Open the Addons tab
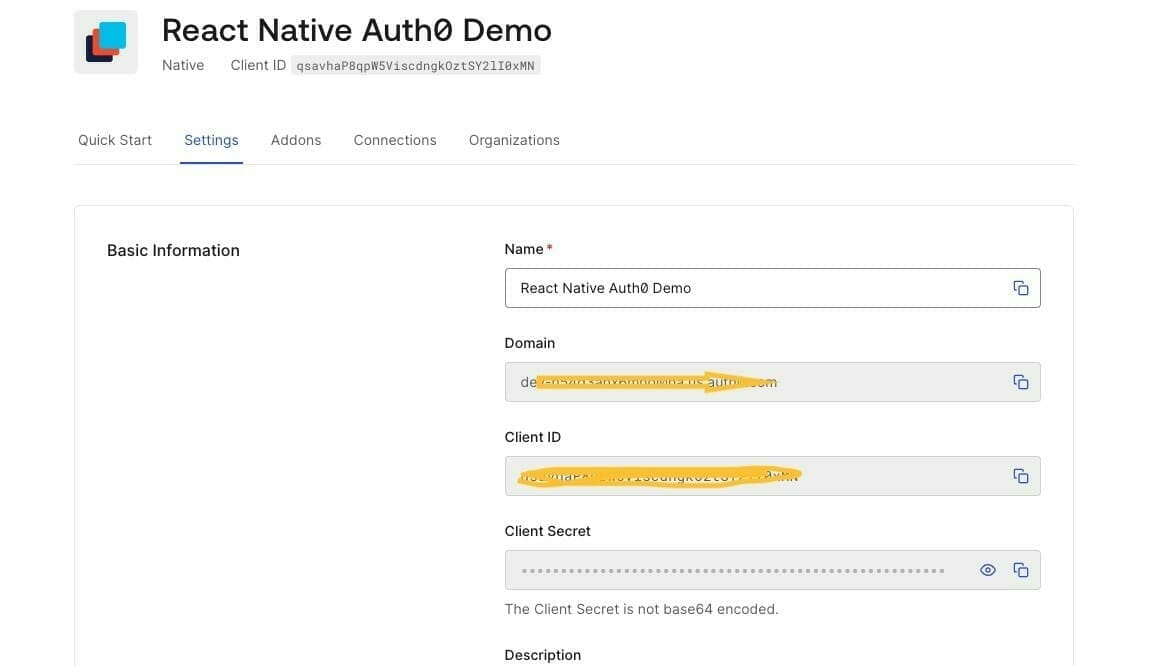Image resolution: width=1156 pixels, height=666 pixels. point(296,140)
